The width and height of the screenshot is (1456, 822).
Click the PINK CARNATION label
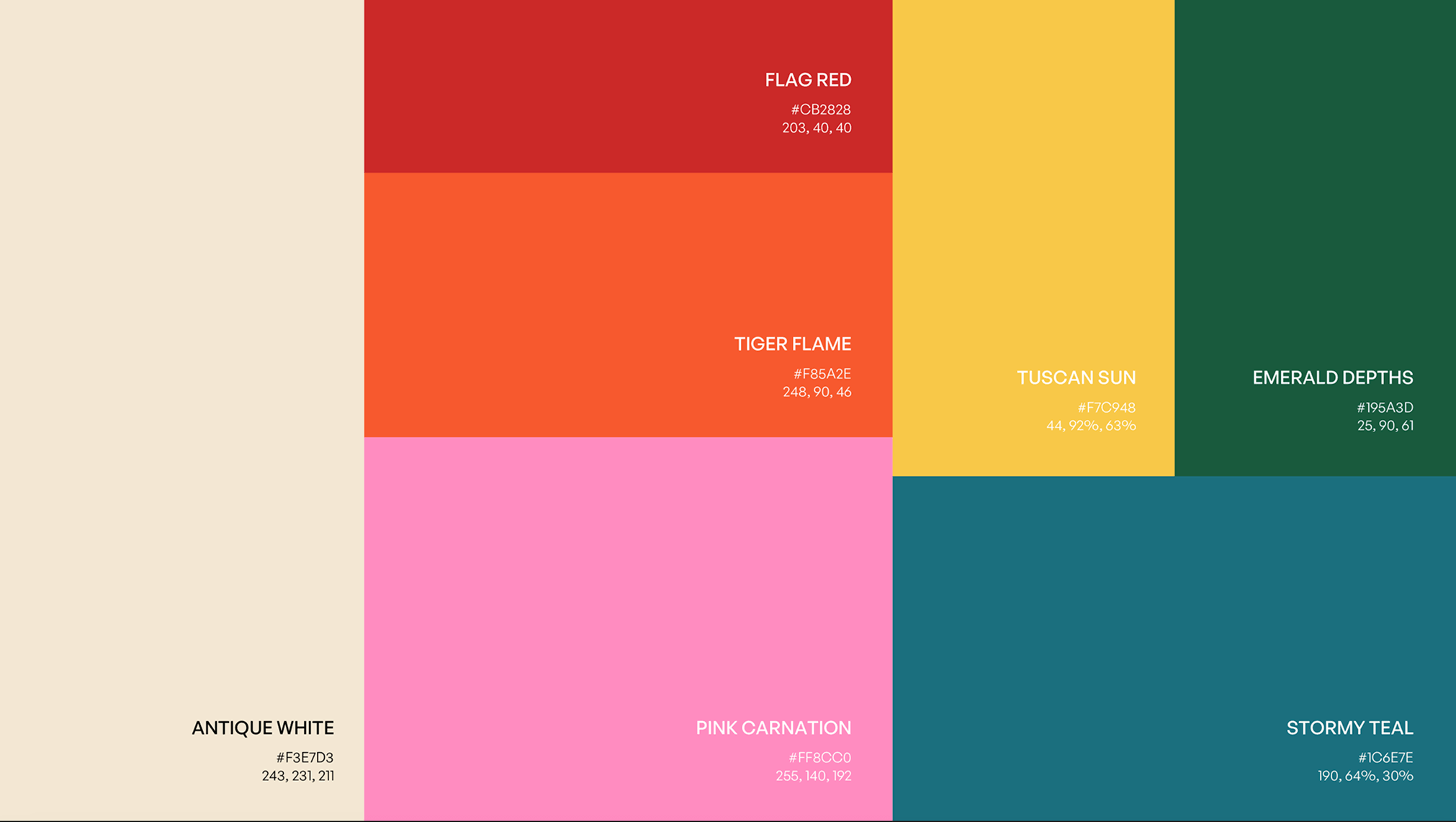click(773, 728)
